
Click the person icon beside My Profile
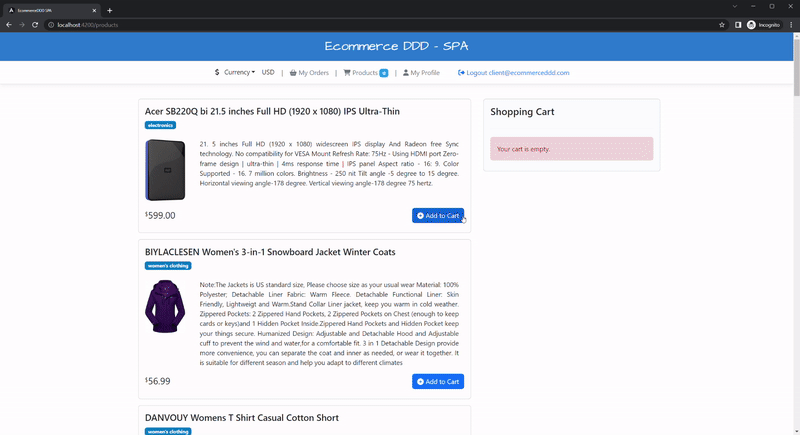[406, 73]
